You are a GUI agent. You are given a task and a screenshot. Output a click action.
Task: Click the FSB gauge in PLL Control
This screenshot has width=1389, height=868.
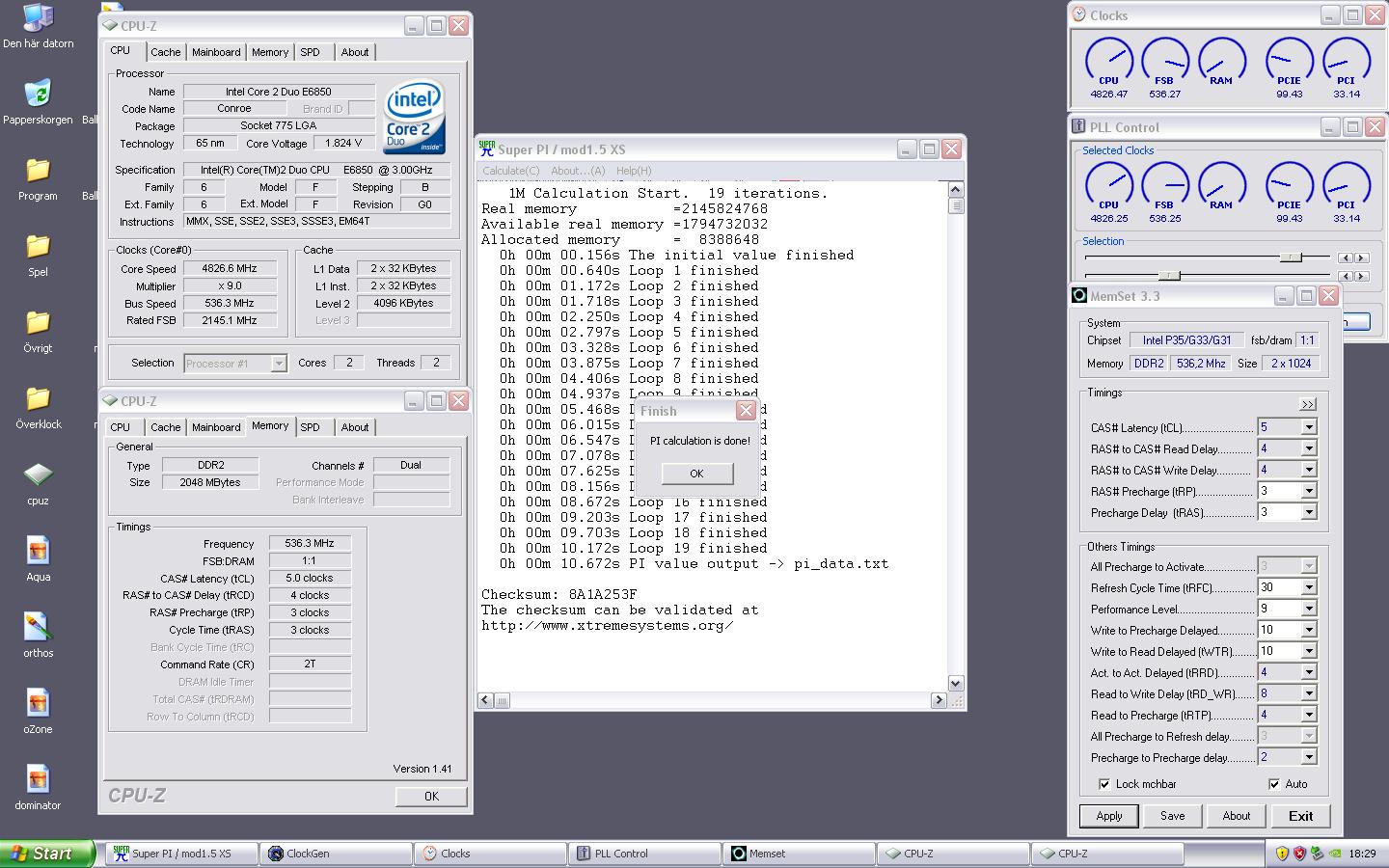point(1164,186)
